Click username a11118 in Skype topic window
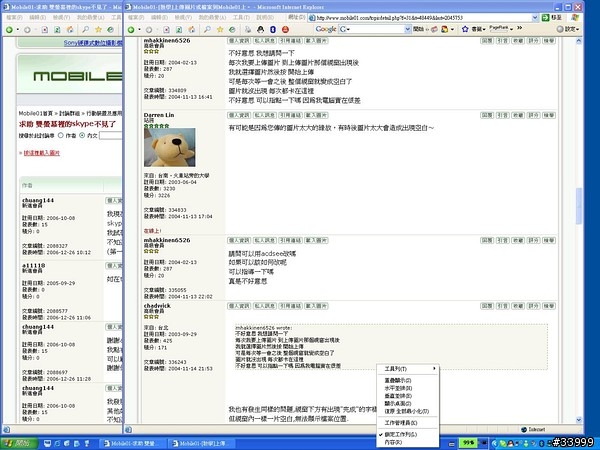This screenshot has height=450, width=600. (x=34, y=265)
